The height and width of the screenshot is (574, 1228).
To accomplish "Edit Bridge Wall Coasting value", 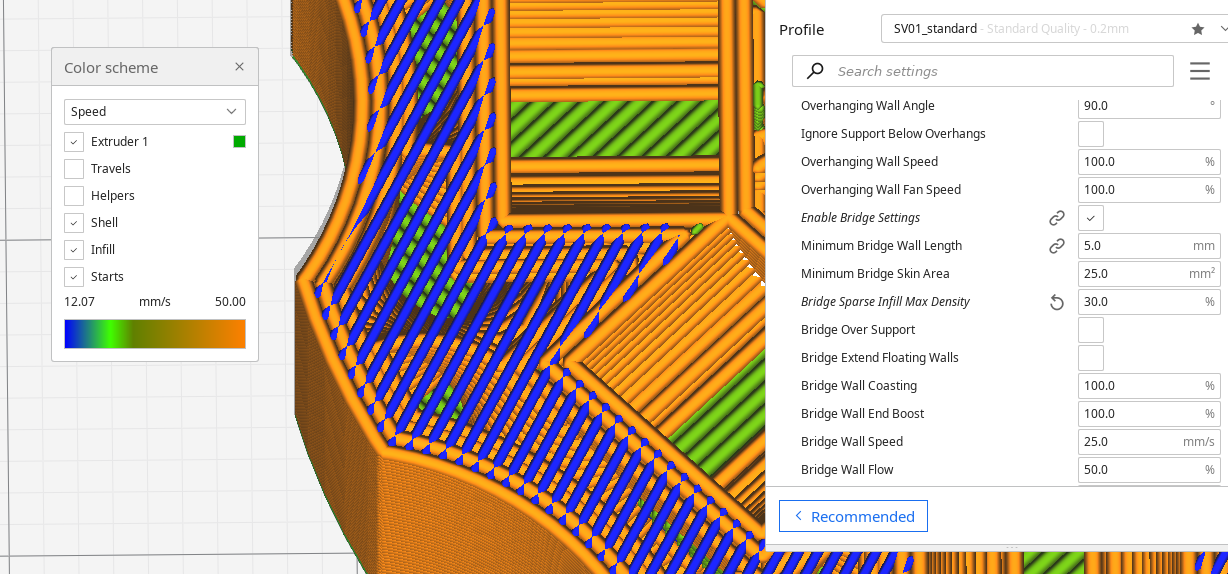I will point(1149,386).
